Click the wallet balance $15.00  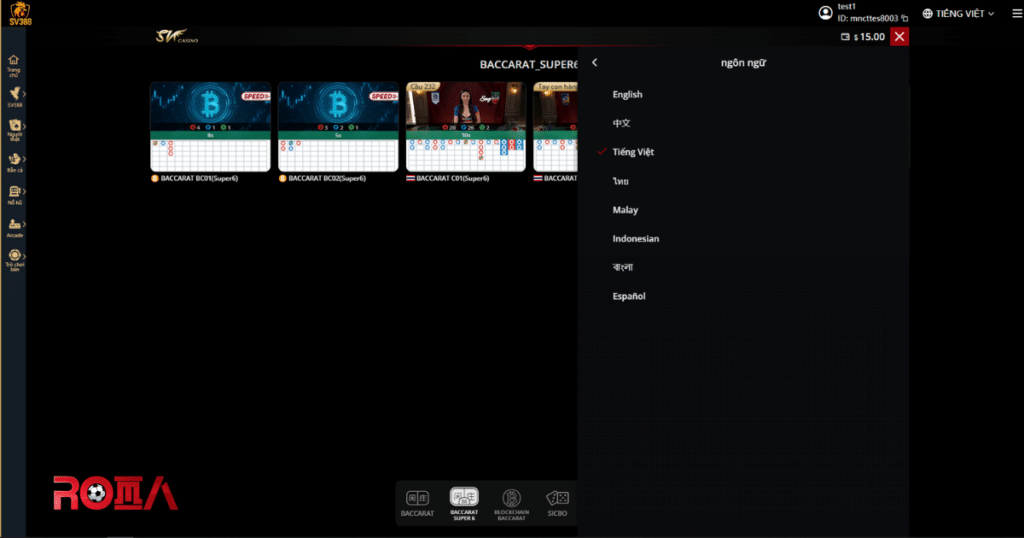[863, 37]
